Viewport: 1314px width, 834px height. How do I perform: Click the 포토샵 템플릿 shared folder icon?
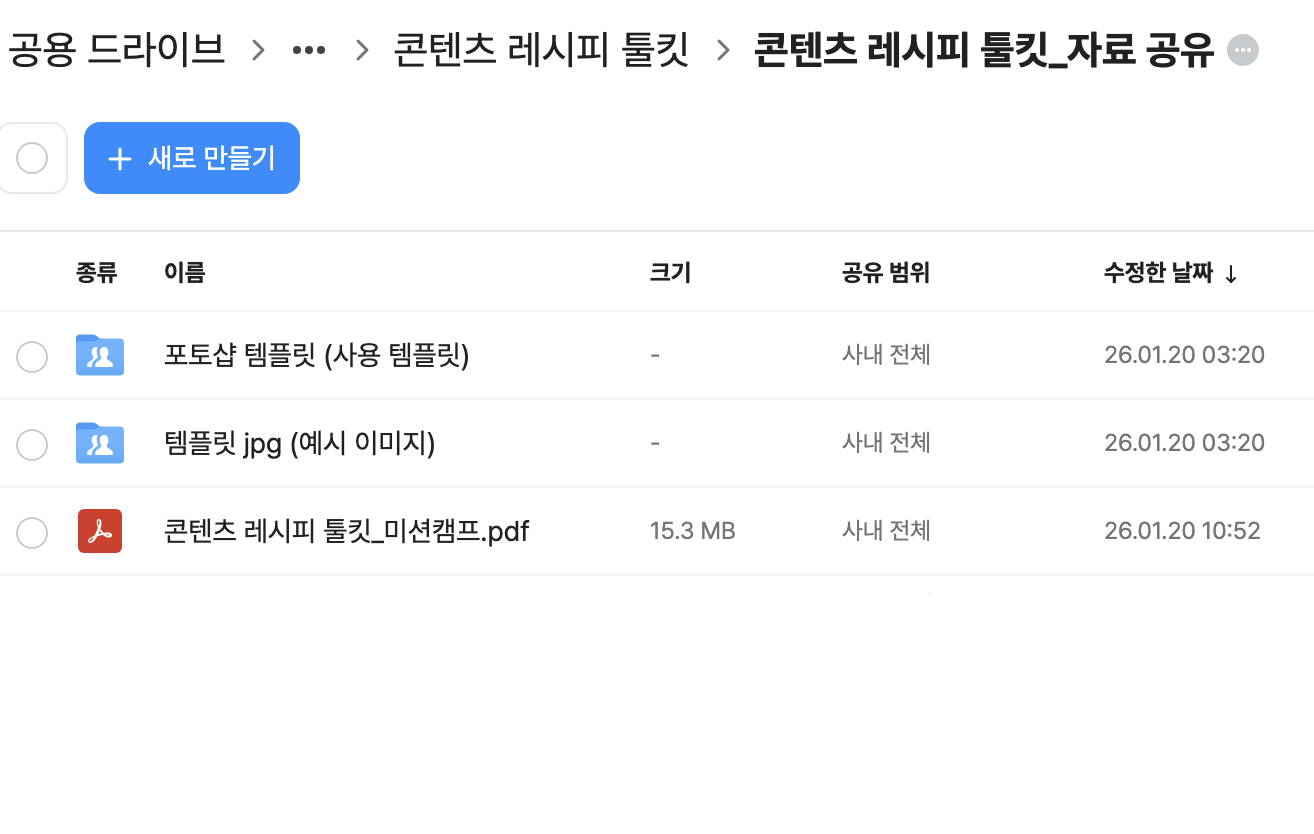(99, 355)
